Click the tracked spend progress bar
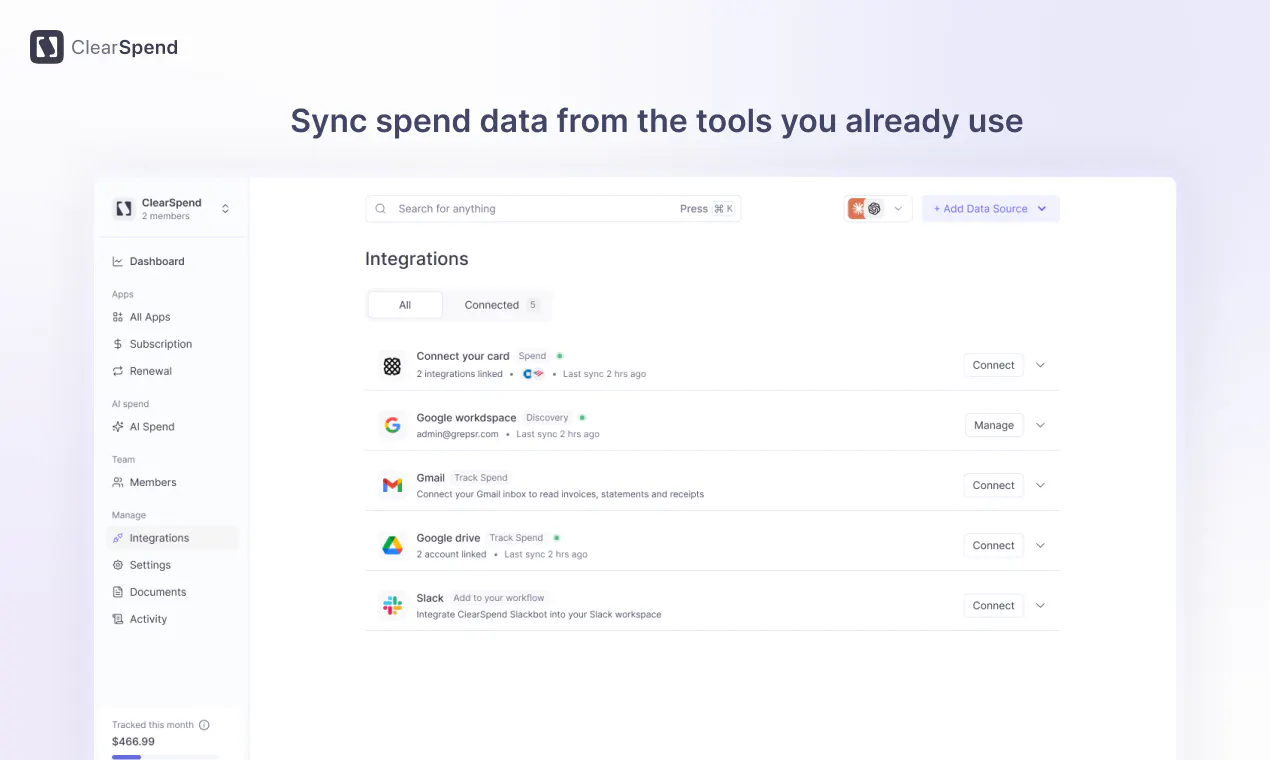Screen dimensions: 1270x760 click(x=165, y=757)
